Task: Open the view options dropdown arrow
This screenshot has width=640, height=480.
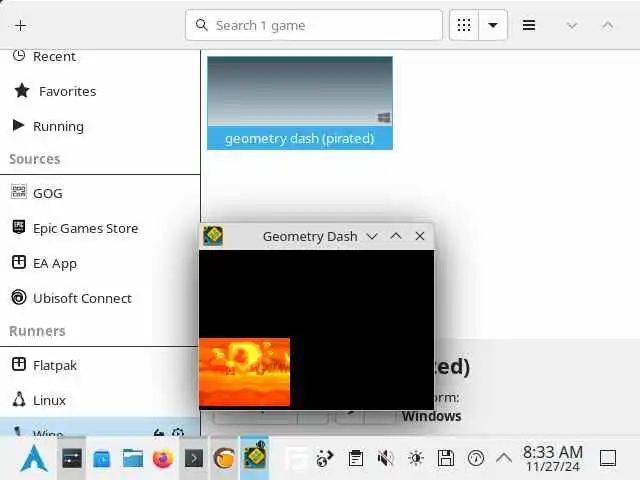Action: coord(493,25)
